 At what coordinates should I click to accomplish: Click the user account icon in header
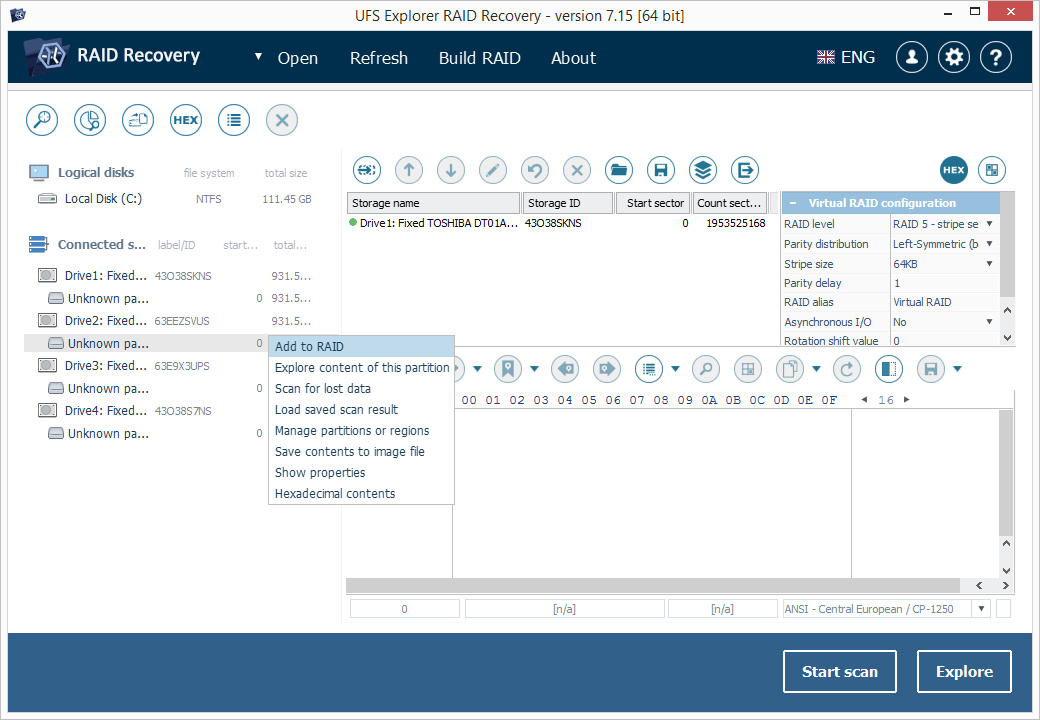pyautogui.click(x=911, y=57)
